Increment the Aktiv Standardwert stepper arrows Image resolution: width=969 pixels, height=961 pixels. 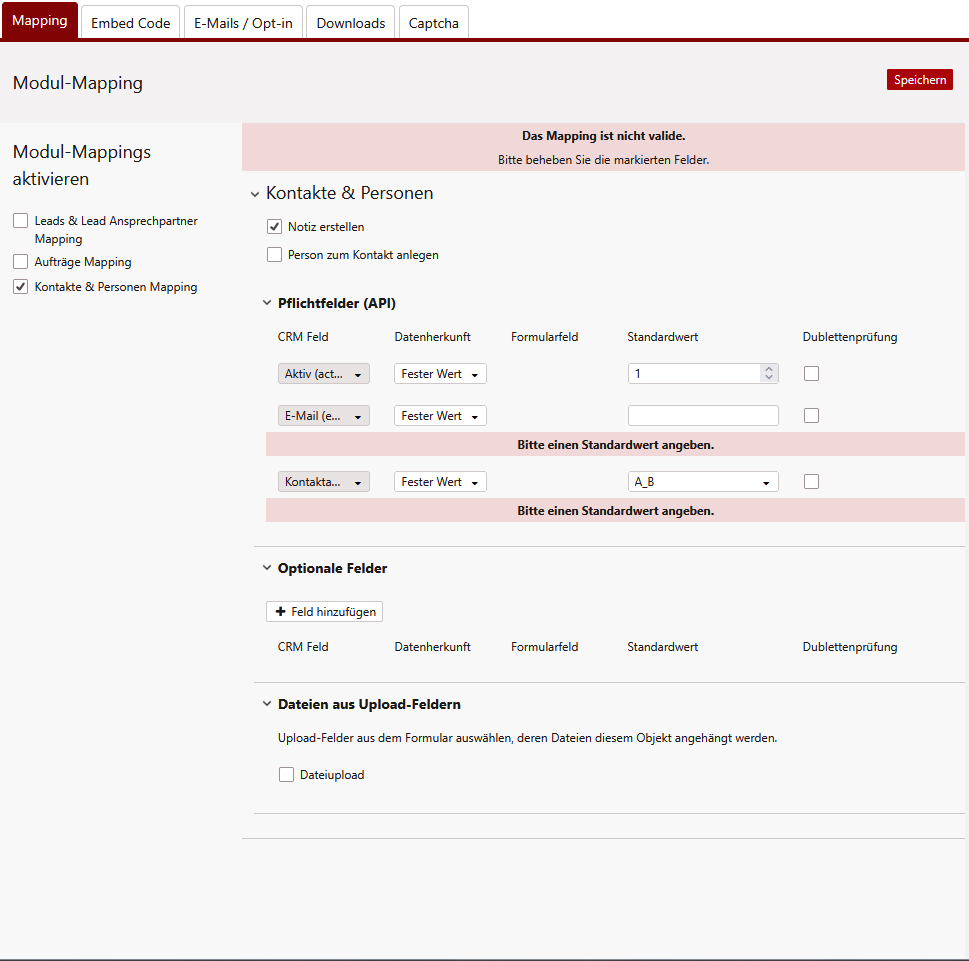click(x=768, y=369)
